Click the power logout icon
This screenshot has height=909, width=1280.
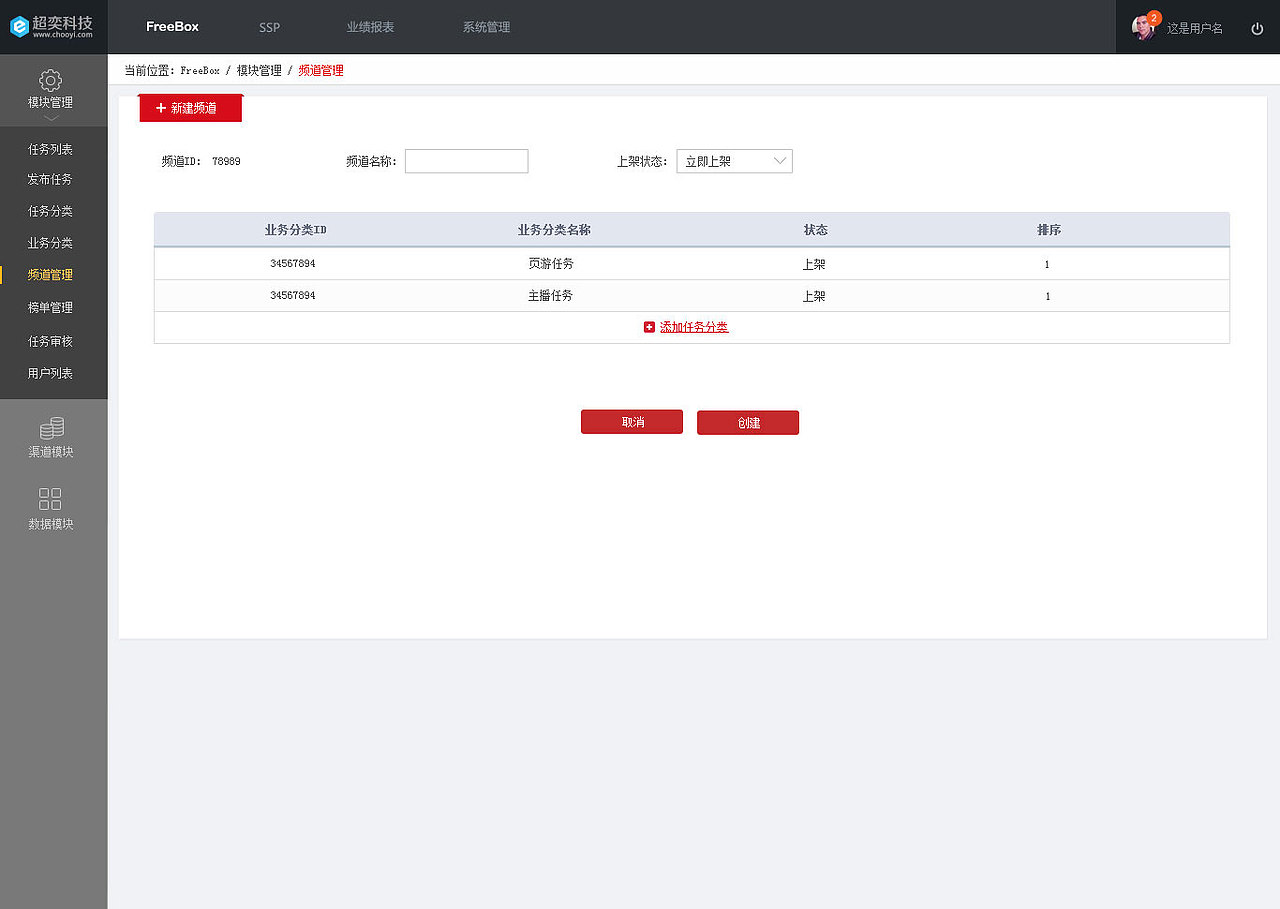click(x=1257, y=28)
